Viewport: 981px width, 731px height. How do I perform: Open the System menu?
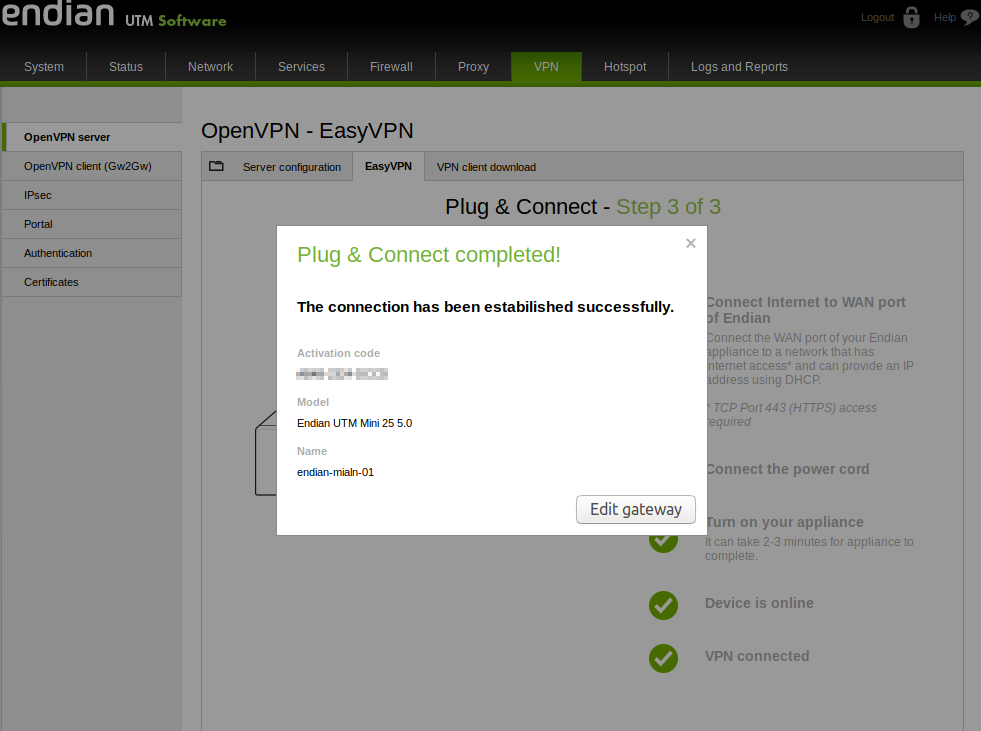tap(44, 67)
